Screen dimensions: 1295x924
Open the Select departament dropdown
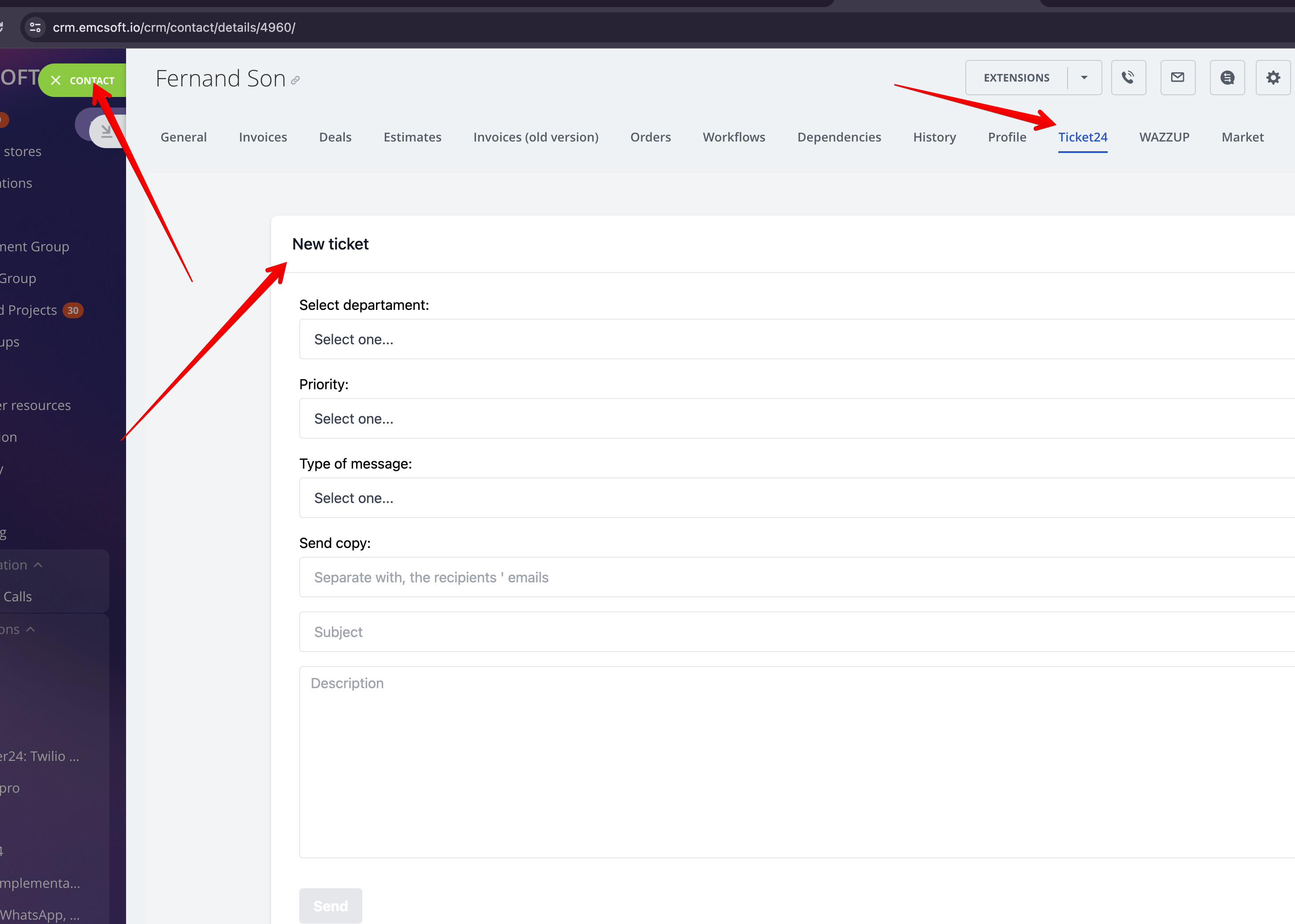[x=796, y=339]
